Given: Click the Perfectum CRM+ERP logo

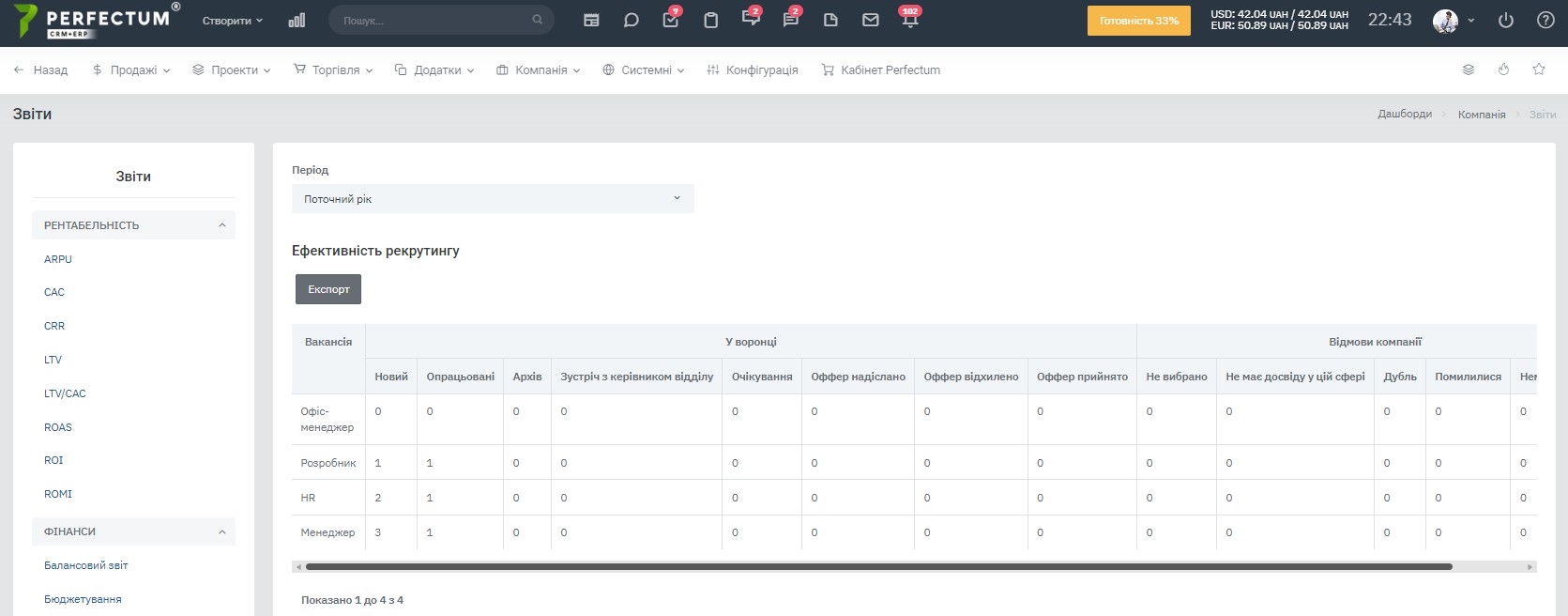Looking at the screenshot, I should pos(97,21).
